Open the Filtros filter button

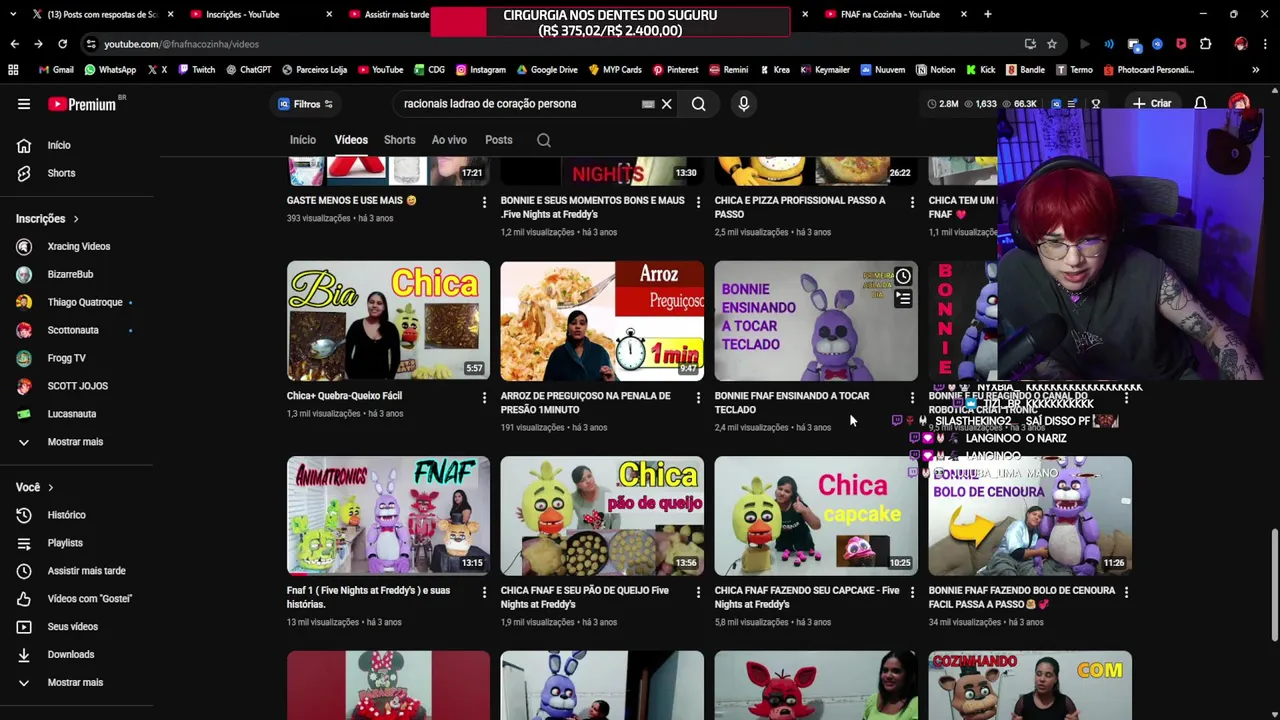(305, 104)
